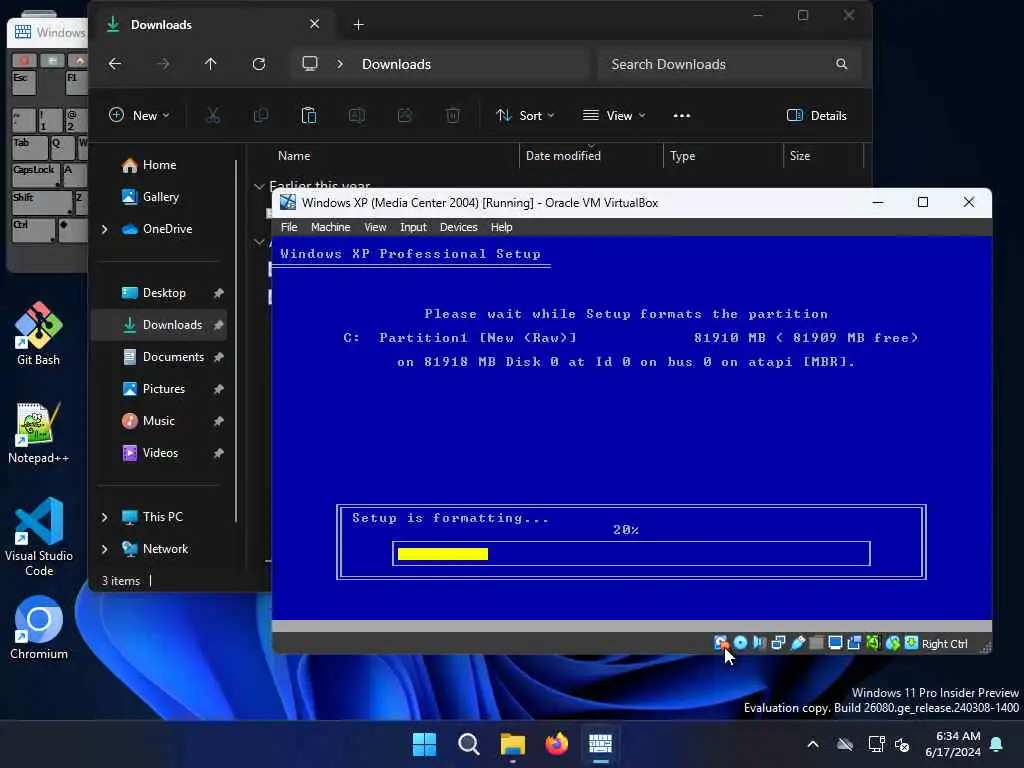Open the Chromium desktop shortcut
Screen dimensions: 1024x768
coord(39,627)
